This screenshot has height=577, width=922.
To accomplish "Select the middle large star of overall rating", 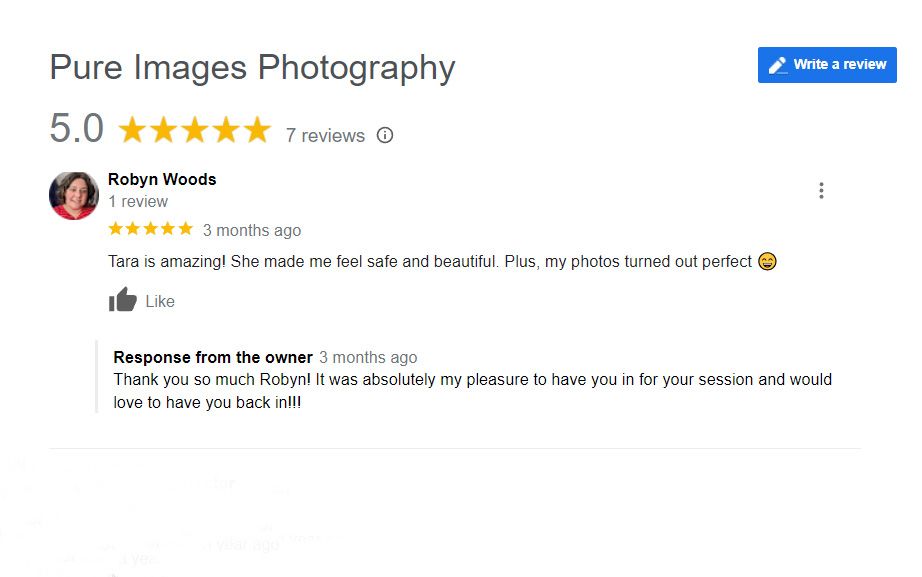I will point(195,130).
